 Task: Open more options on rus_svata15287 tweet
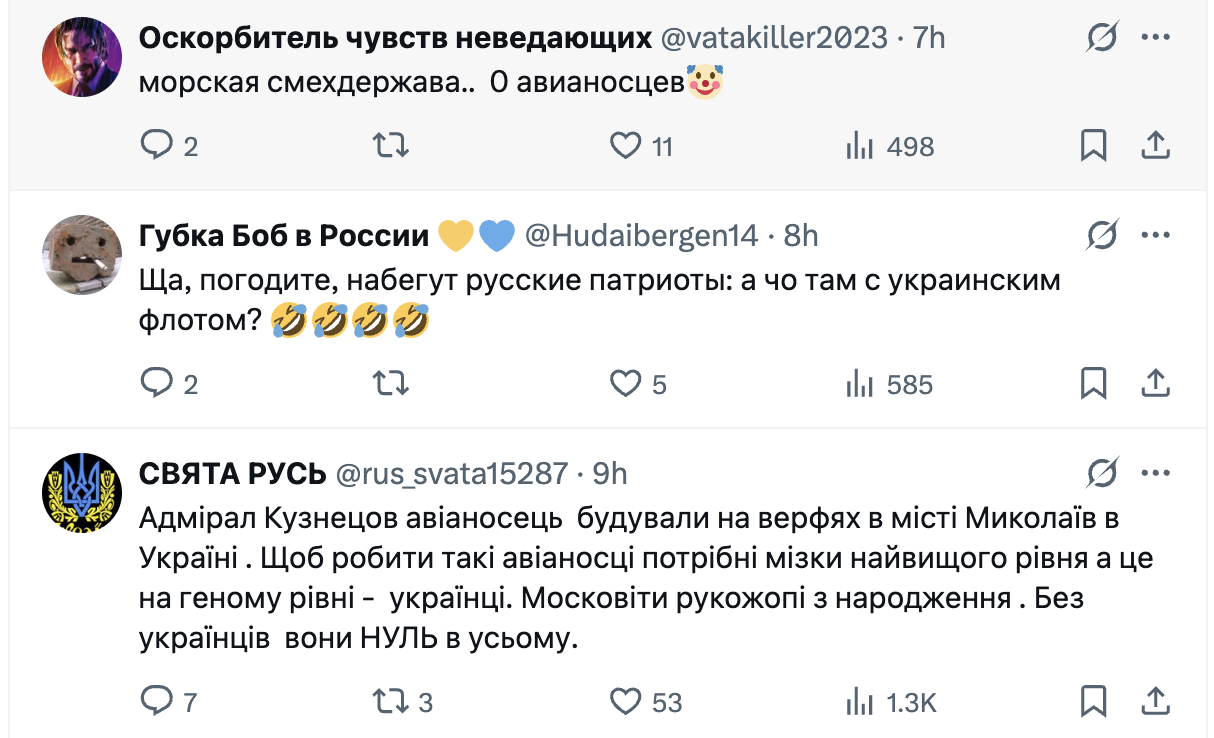pos(1155,473)
